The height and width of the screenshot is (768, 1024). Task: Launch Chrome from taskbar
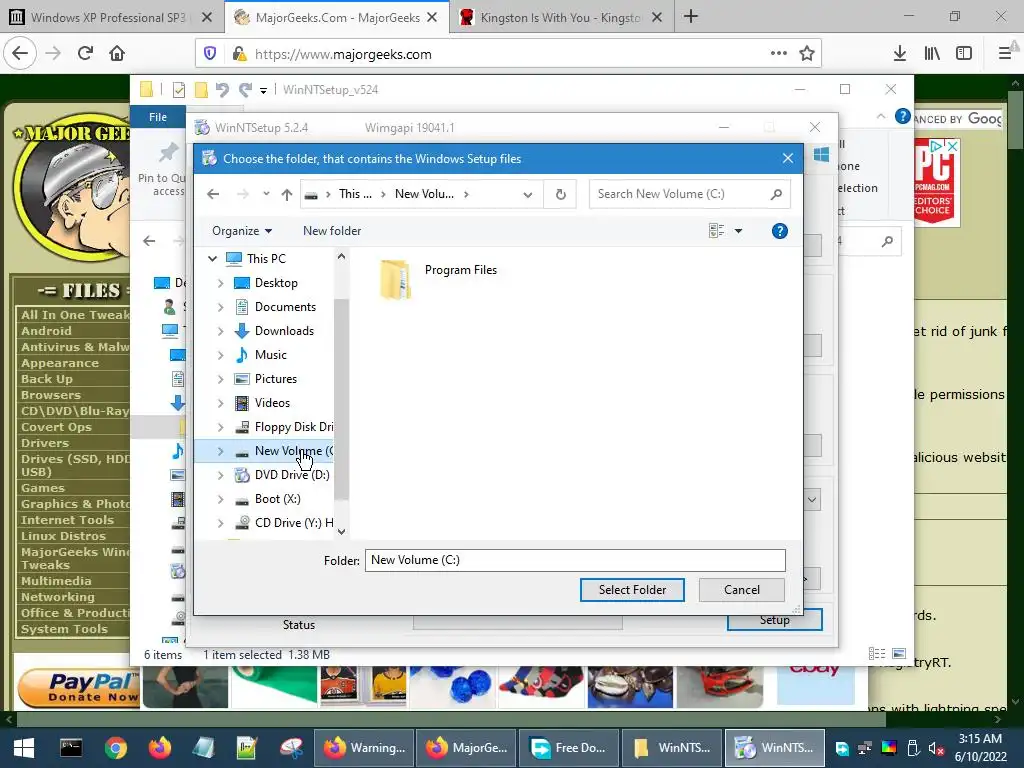[116, 748]
